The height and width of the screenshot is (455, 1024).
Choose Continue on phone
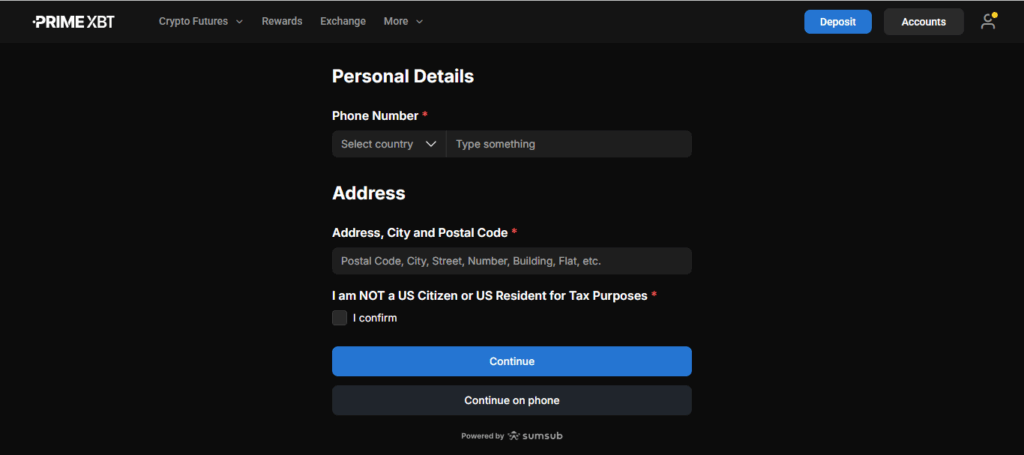click(512, 400)
